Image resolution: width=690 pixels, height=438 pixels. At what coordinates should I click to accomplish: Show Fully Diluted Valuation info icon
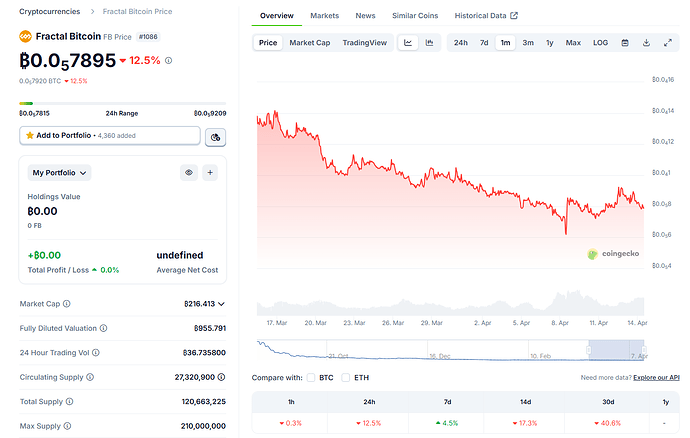pyautogui.click(x=103, y=328)
